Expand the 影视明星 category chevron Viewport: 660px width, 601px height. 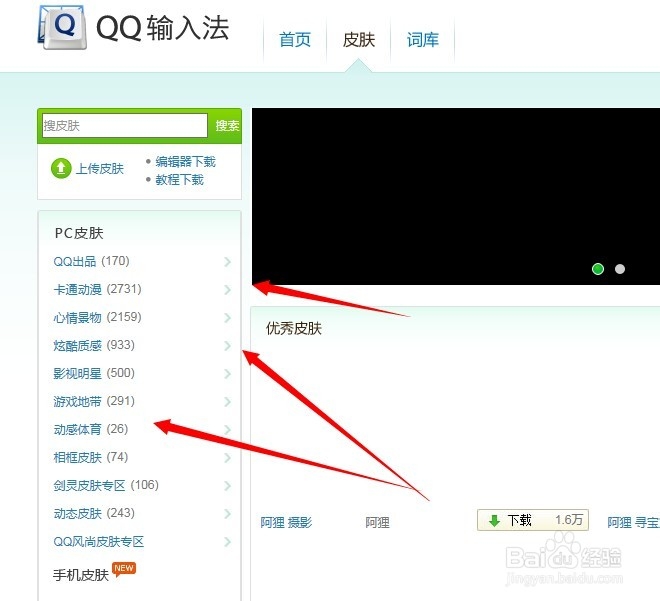[227, 374]
